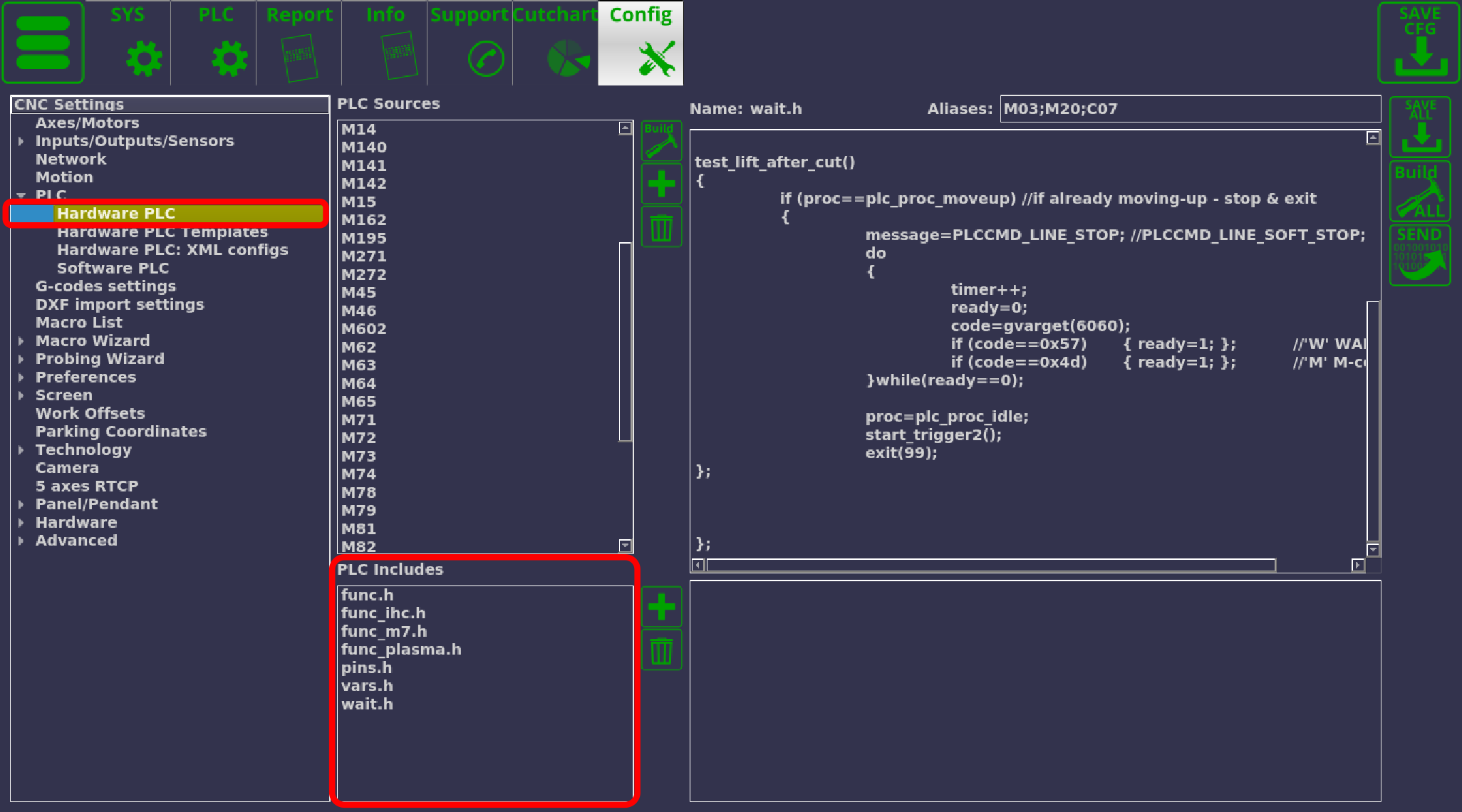Open the hamburger main menu
Image resolution: width=1462 pixels, height=812 pixels.
[x=43, y=43]
